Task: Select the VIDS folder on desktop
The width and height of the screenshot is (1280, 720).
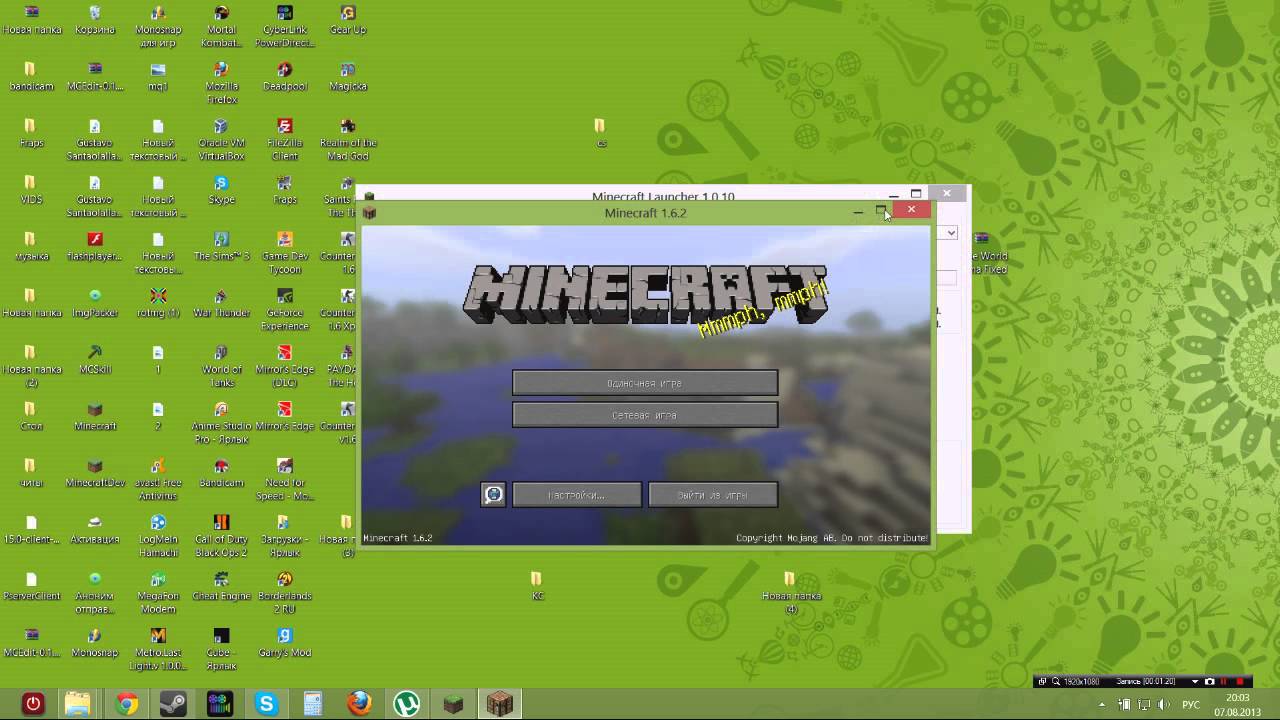Action: pyautogui.click(x=31, y=191)
